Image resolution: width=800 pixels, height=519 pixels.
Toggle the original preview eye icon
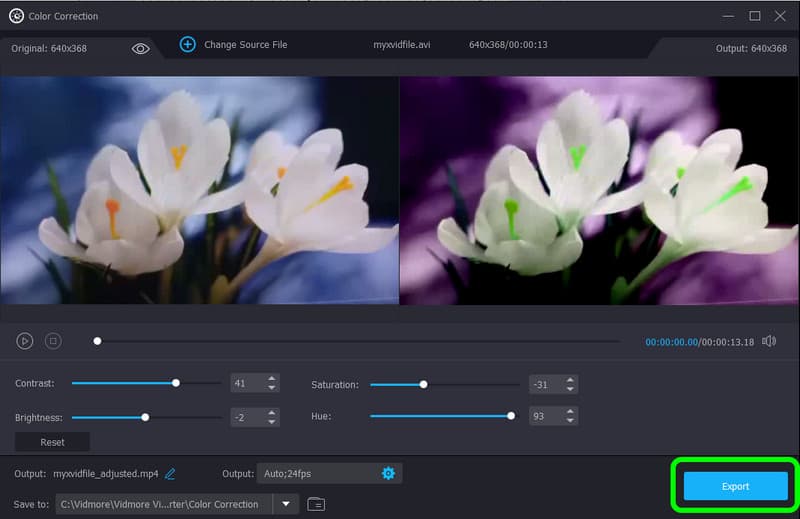click(141, 48)
